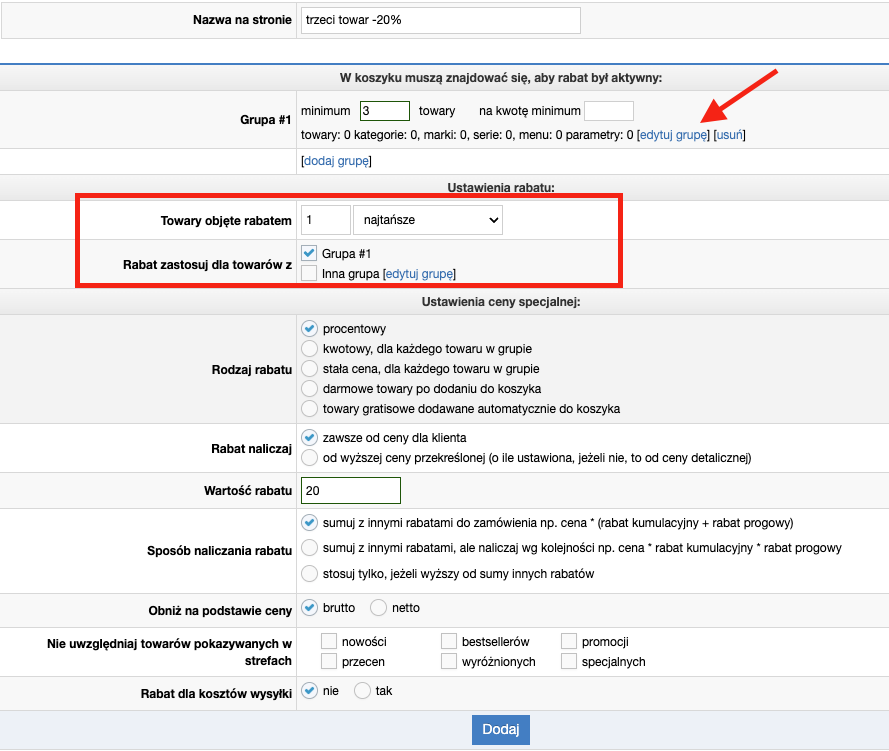Screen dimensions: 889x751
Task: Click the Dodaj submit button
Action: 500,729
